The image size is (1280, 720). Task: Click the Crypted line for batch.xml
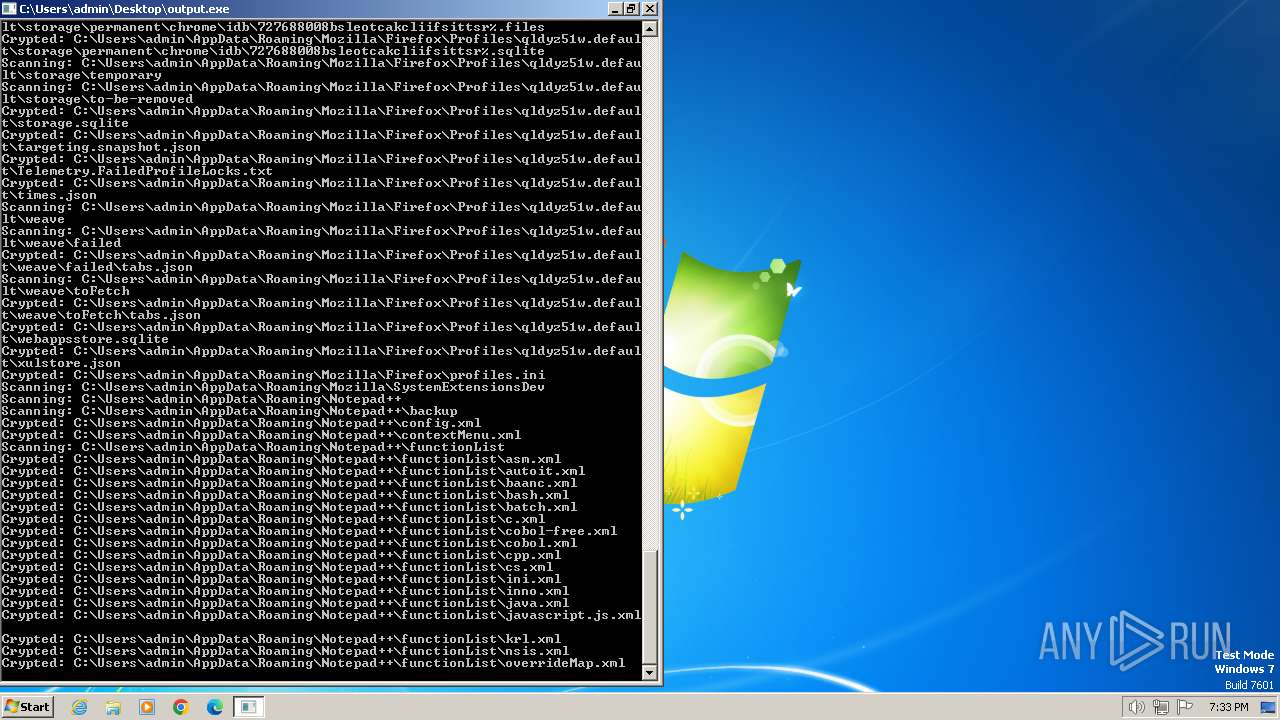tap(289, 507)
